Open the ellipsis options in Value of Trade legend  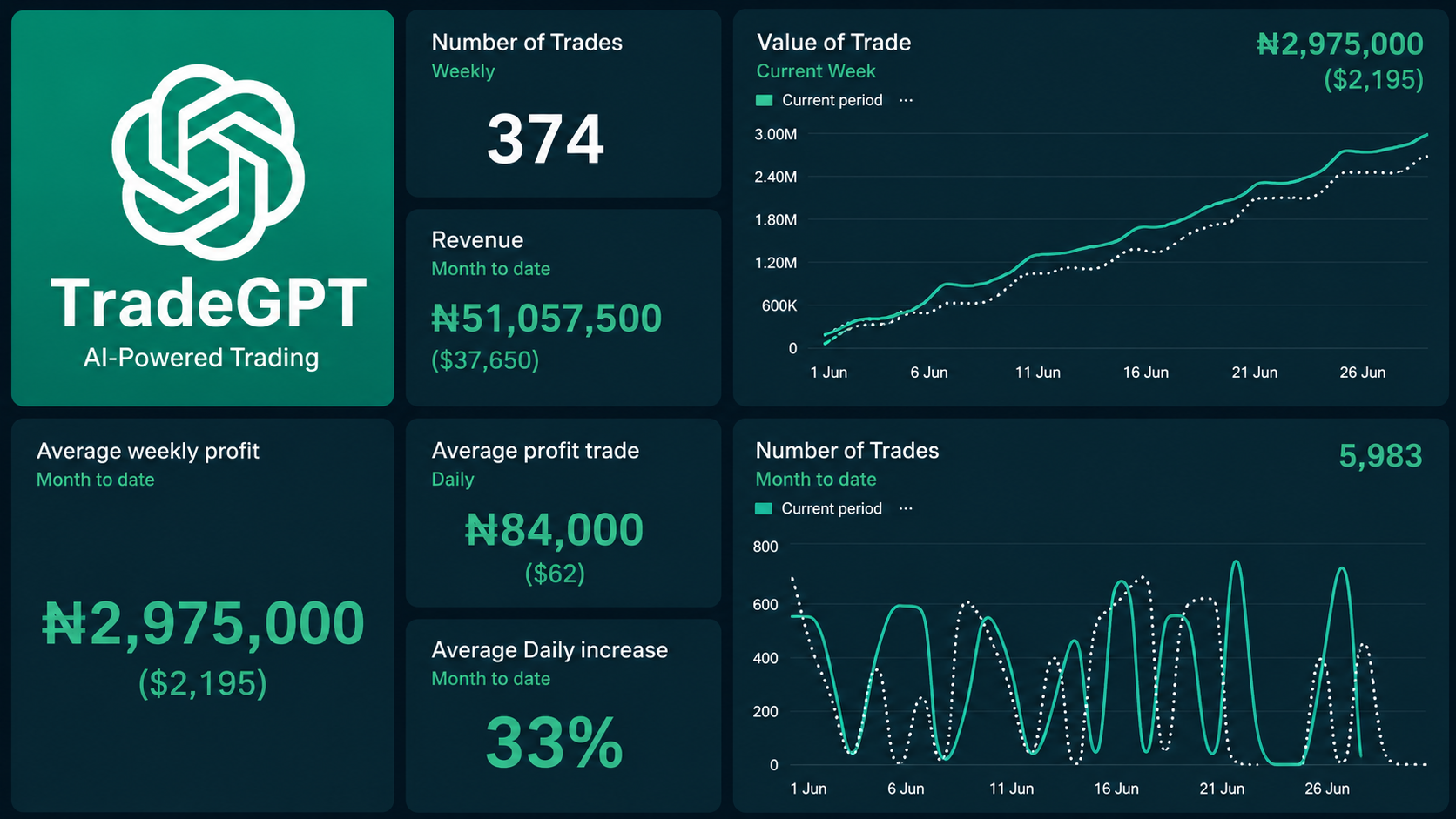click(906, 100)
